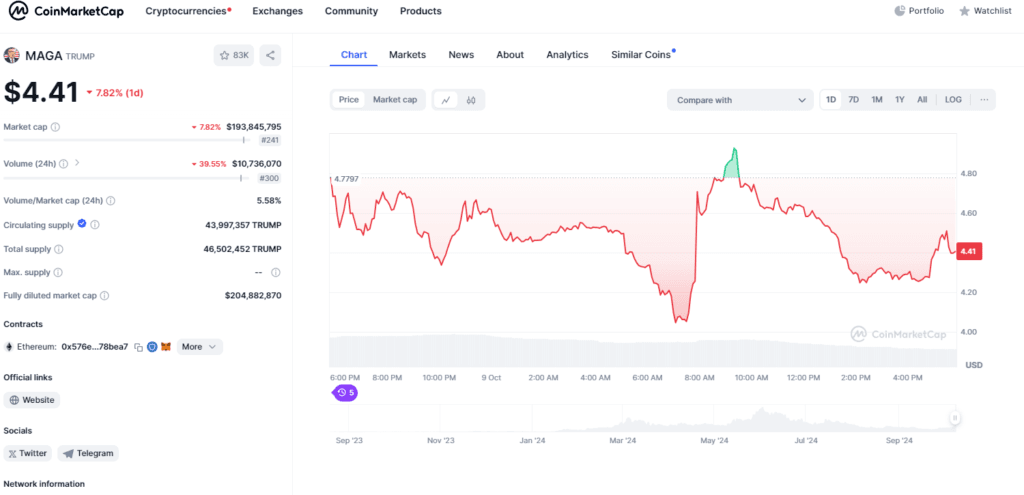This screenshot has height=495, width=1024.
Task: Click Circulating supply info icon
Action: 95,225
